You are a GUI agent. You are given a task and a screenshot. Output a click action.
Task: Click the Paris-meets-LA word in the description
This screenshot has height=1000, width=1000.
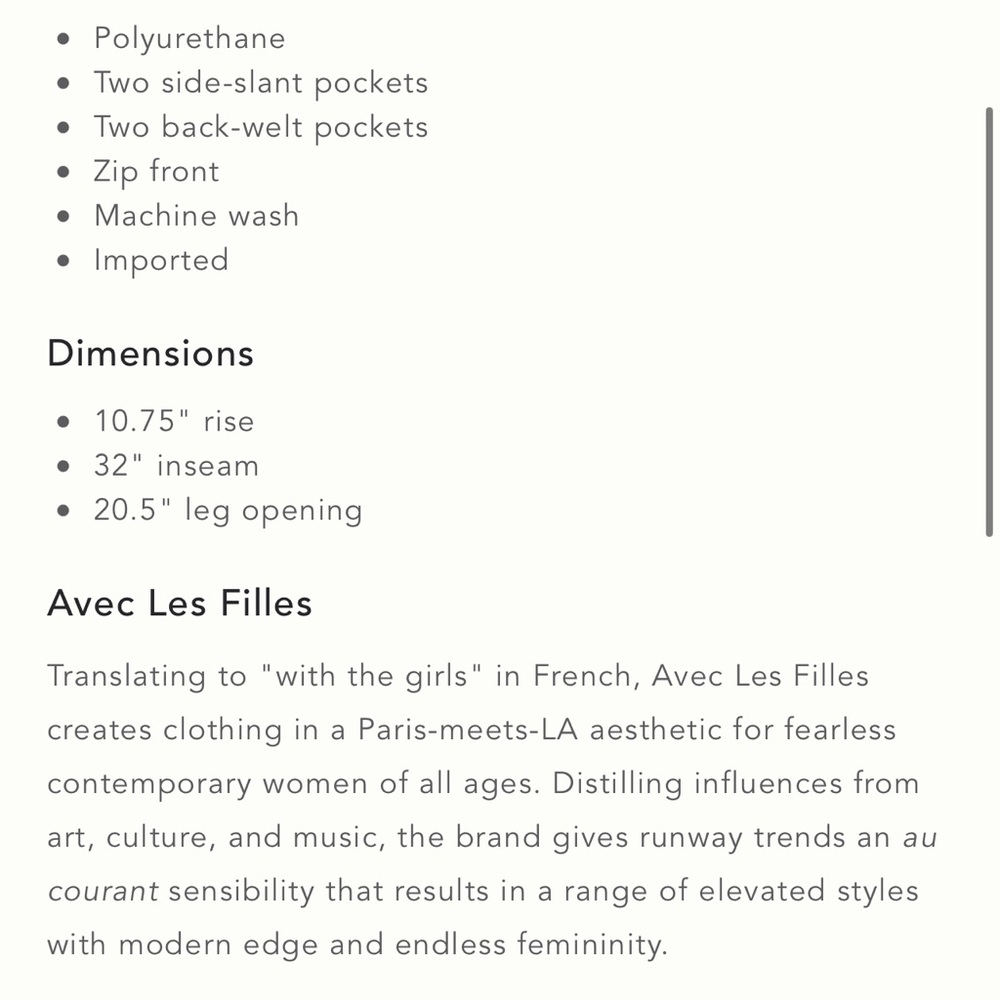pyautogui.click(x=470, y=730)
